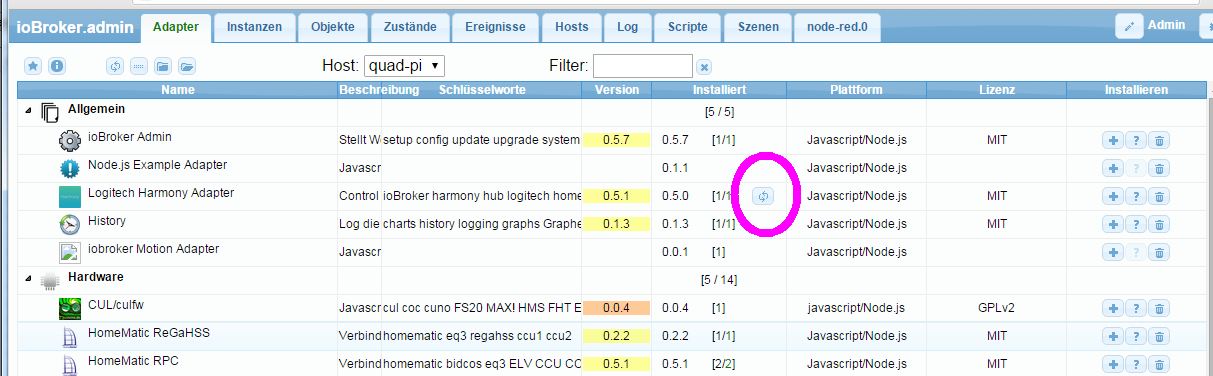
Task: Clear the Filter field with x button
Action: pyautogui.click(x=704, y=67)
